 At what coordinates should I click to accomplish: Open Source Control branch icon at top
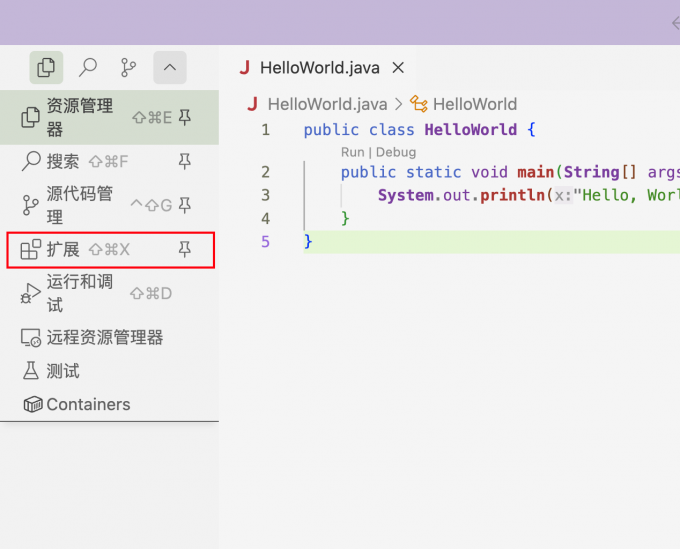[129, 68]
